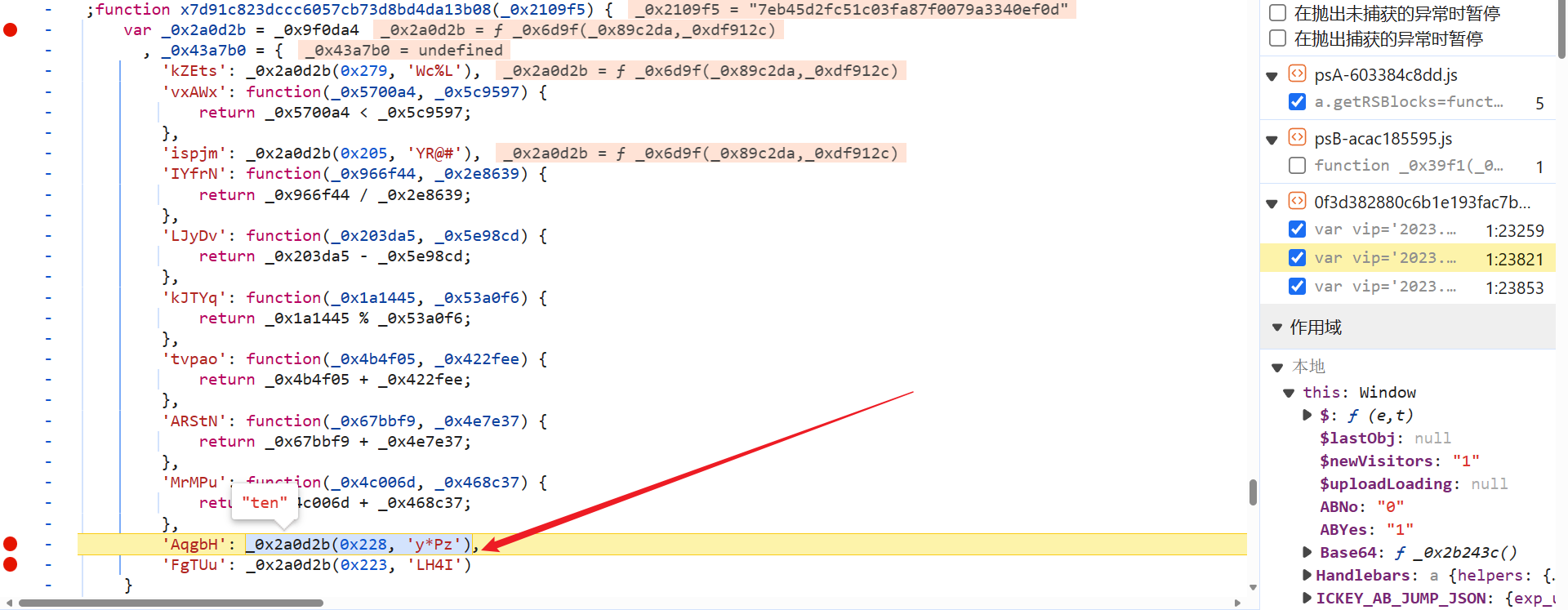
Task: Click down arrow of vertical code scrollbar
Action: pyautogui.click(x=1253, y=587)
